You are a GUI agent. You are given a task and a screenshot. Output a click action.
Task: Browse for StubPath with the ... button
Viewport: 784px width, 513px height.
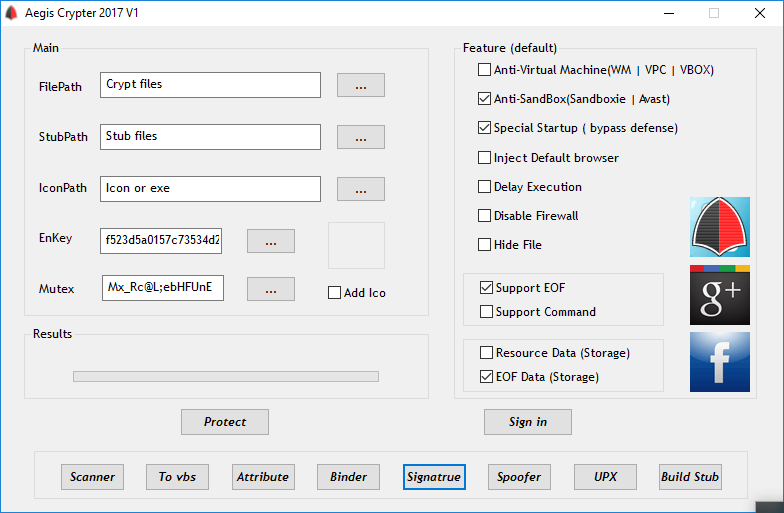[360, 137]
